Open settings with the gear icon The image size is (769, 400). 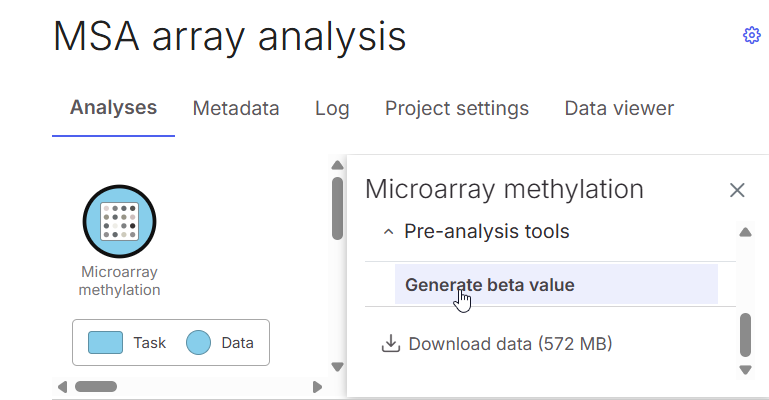point(752,36)
